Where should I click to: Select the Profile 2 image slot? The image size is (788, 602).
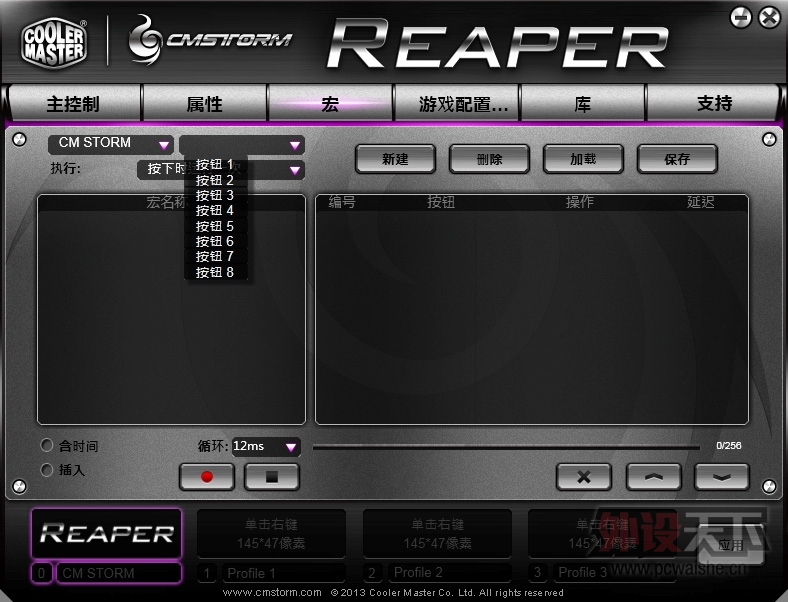[x=437, y=534]
